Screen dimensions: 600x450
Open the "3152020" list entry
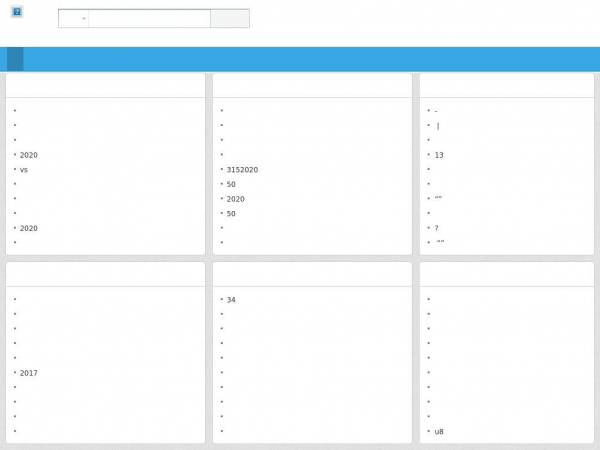coord(242,170)
